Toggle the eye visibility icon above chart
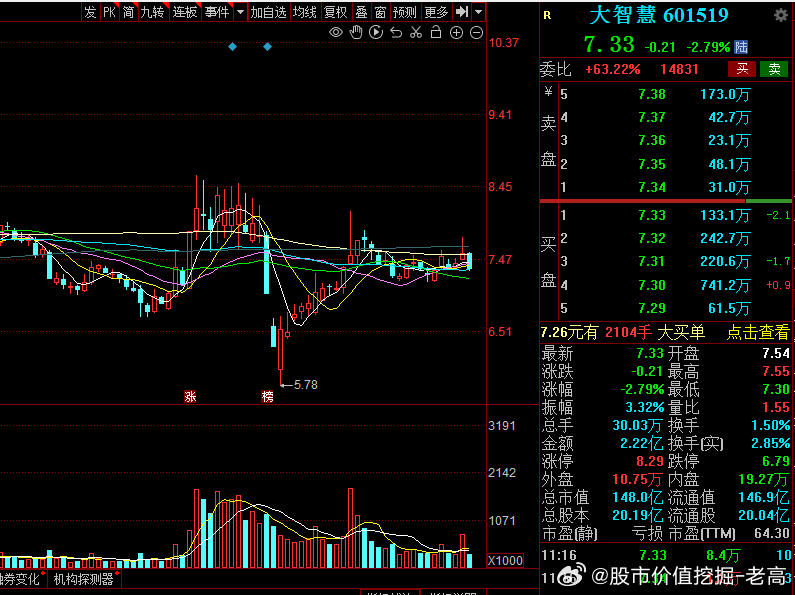This screenshot has width=795, height=595. click(x=336, y=32)
